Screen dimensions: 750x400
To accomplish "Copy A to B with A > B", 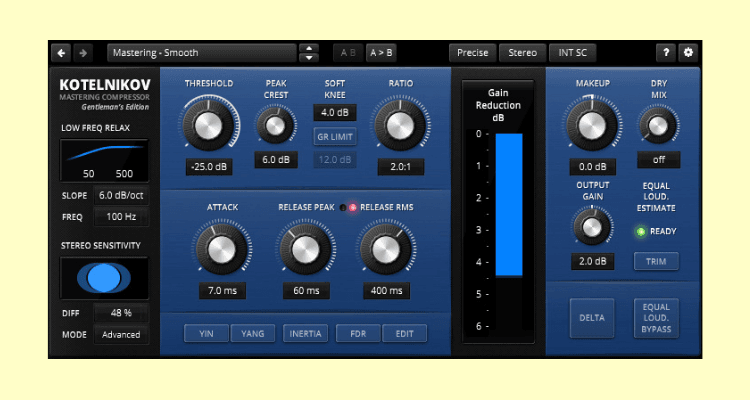I will pos(381,53).
